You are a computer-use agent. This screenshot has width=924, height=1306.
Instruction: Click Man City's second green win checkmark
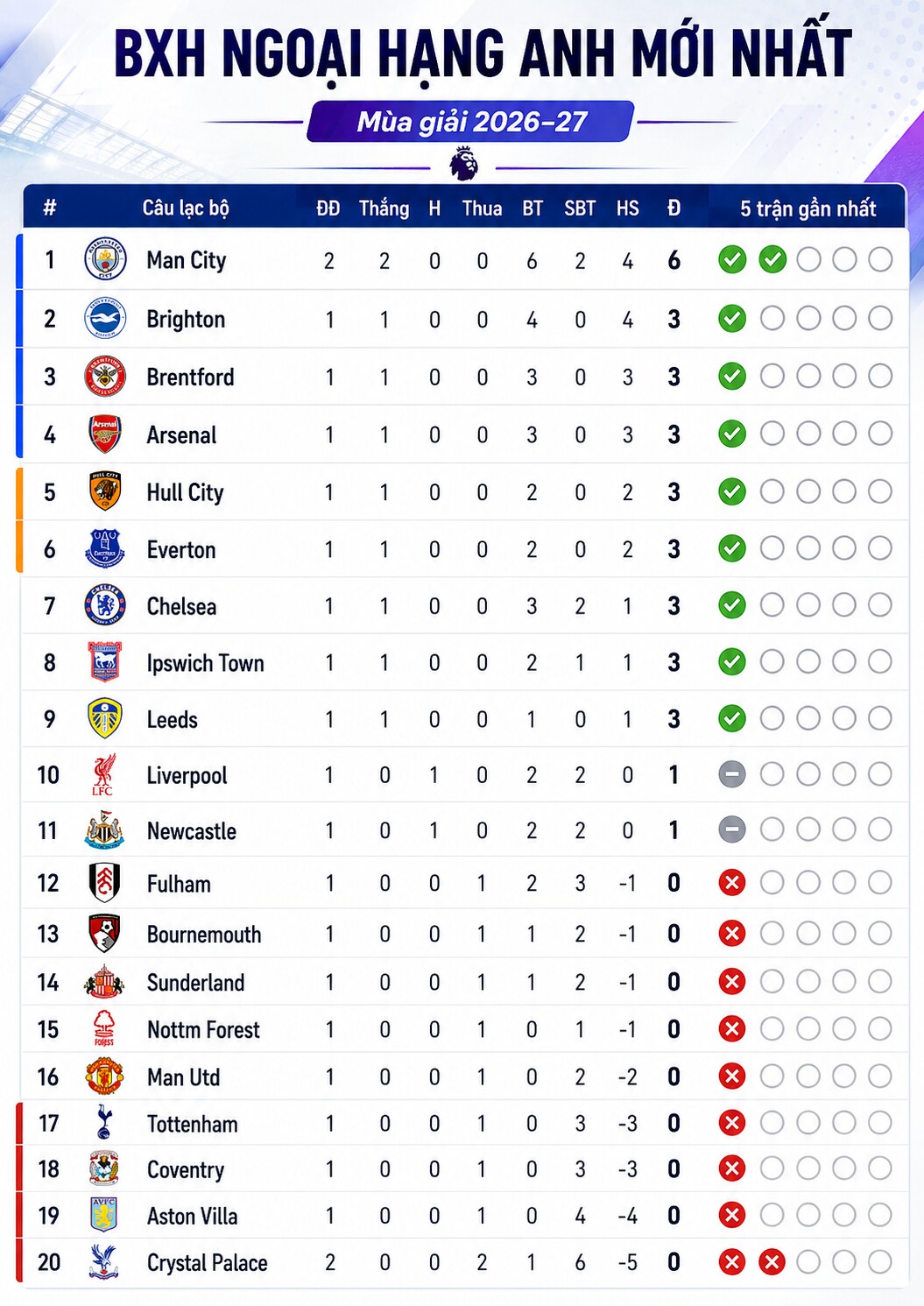click(x=772, y=259)
